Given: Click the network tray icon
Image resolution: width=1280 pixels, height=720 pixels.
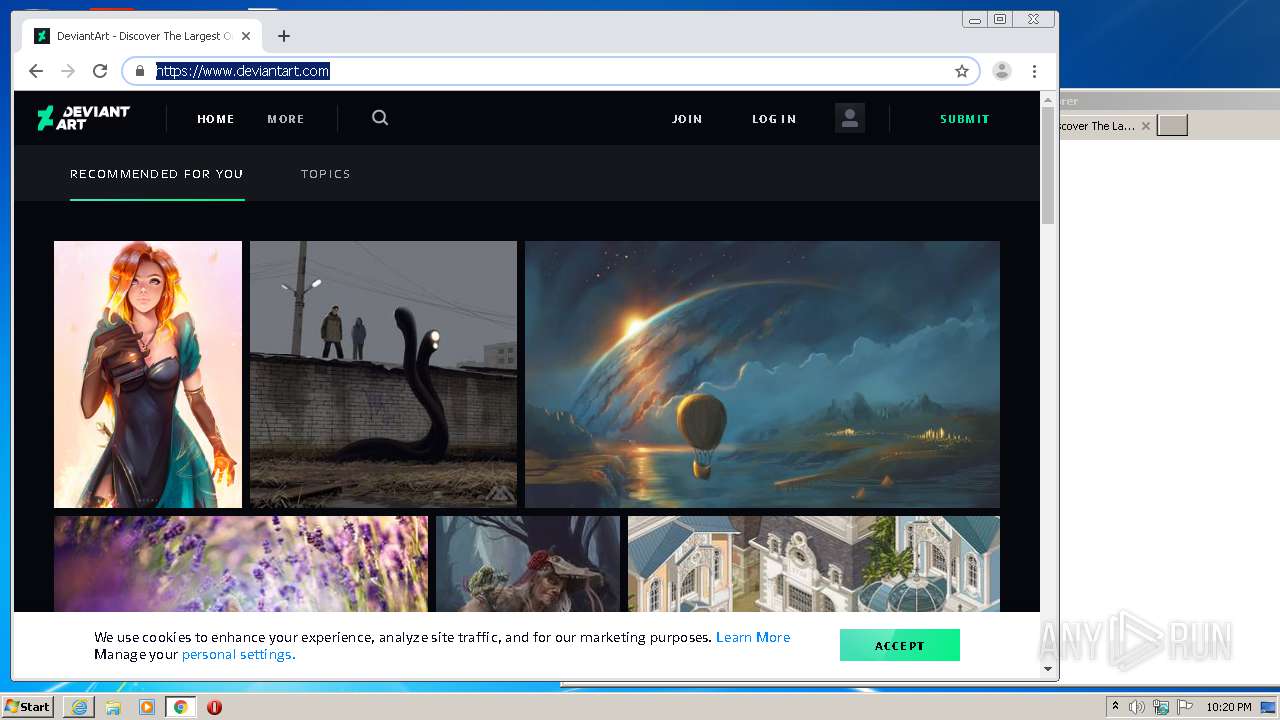Looking at the screenshot, I should click(1161, 707).
